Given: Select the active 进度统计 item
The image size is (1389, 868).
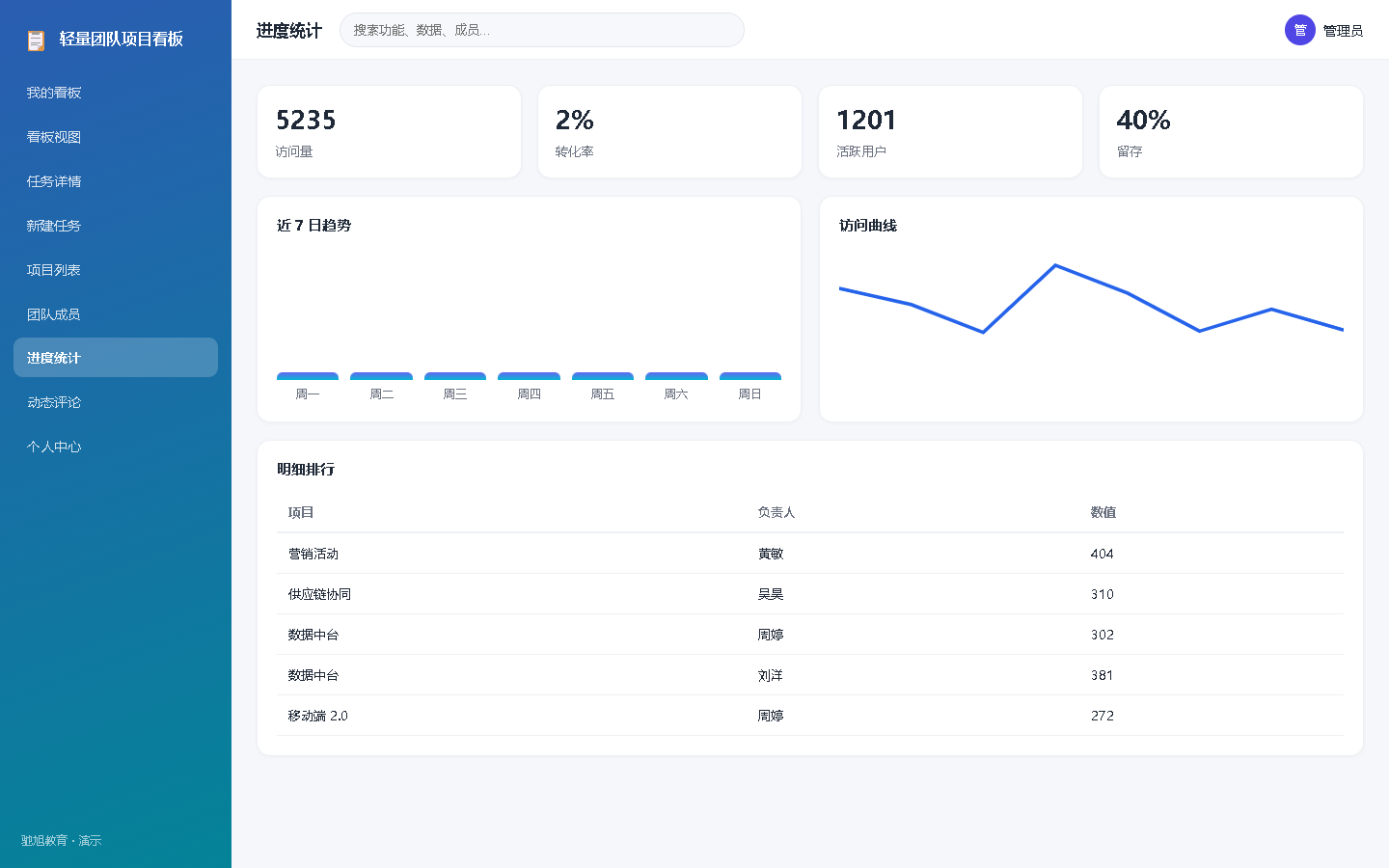Looking at the screenshot, I should (x=116, y=358).
